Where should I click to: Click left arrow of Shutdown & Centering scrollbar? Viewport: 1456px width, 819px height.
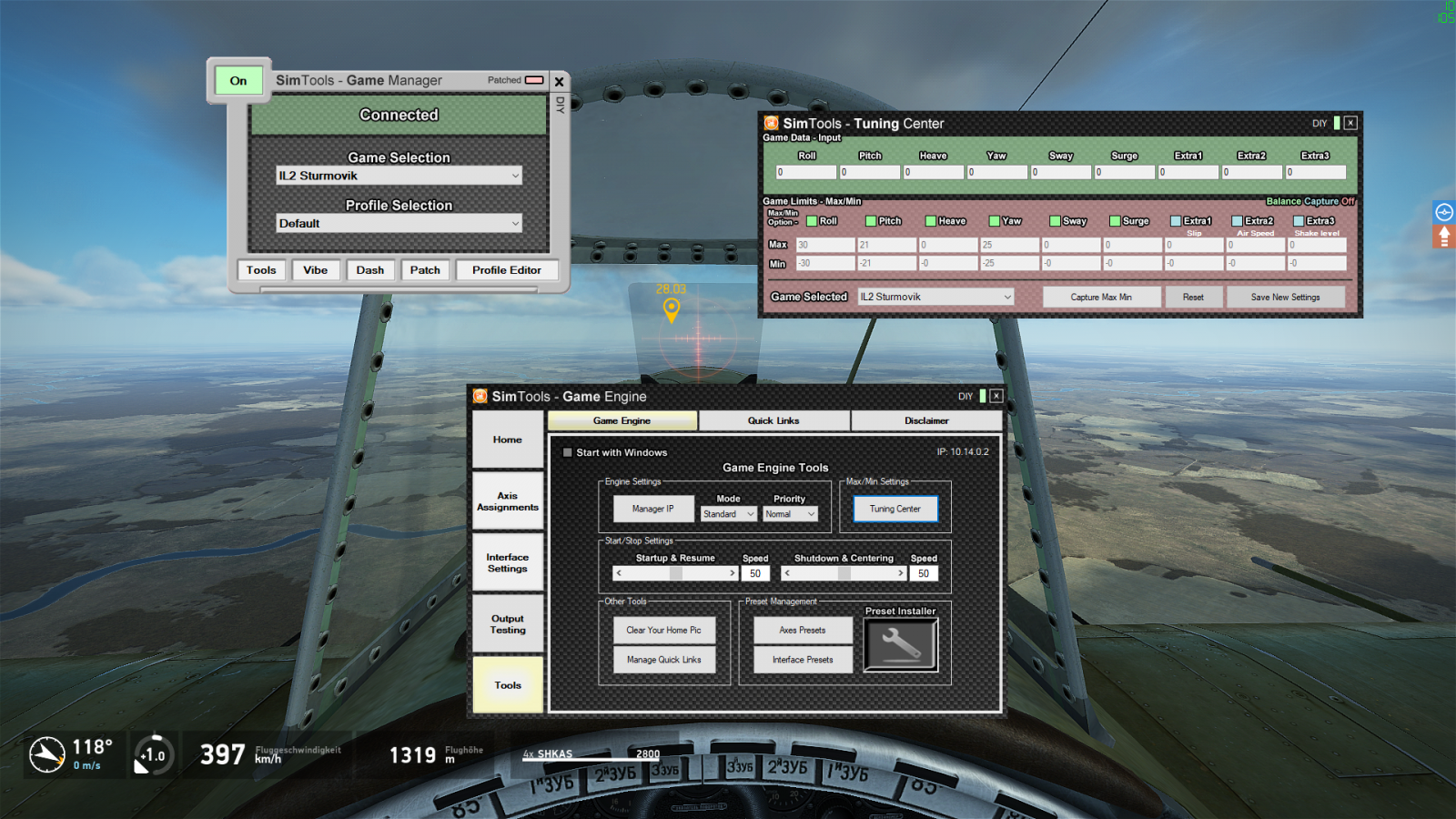(787, 573)
